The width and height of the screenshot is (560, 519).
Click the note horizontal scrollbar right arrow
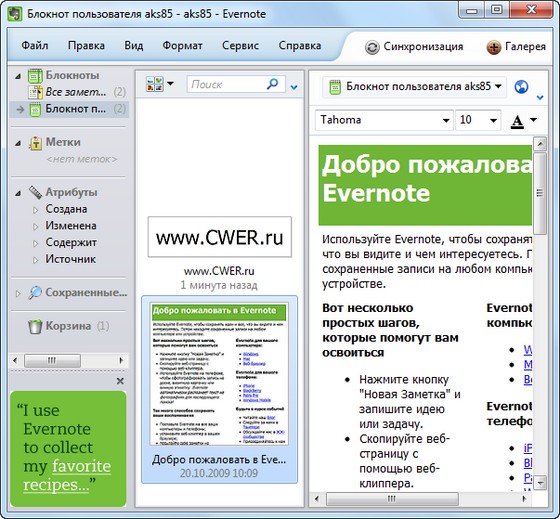click(x=525, y=499)
